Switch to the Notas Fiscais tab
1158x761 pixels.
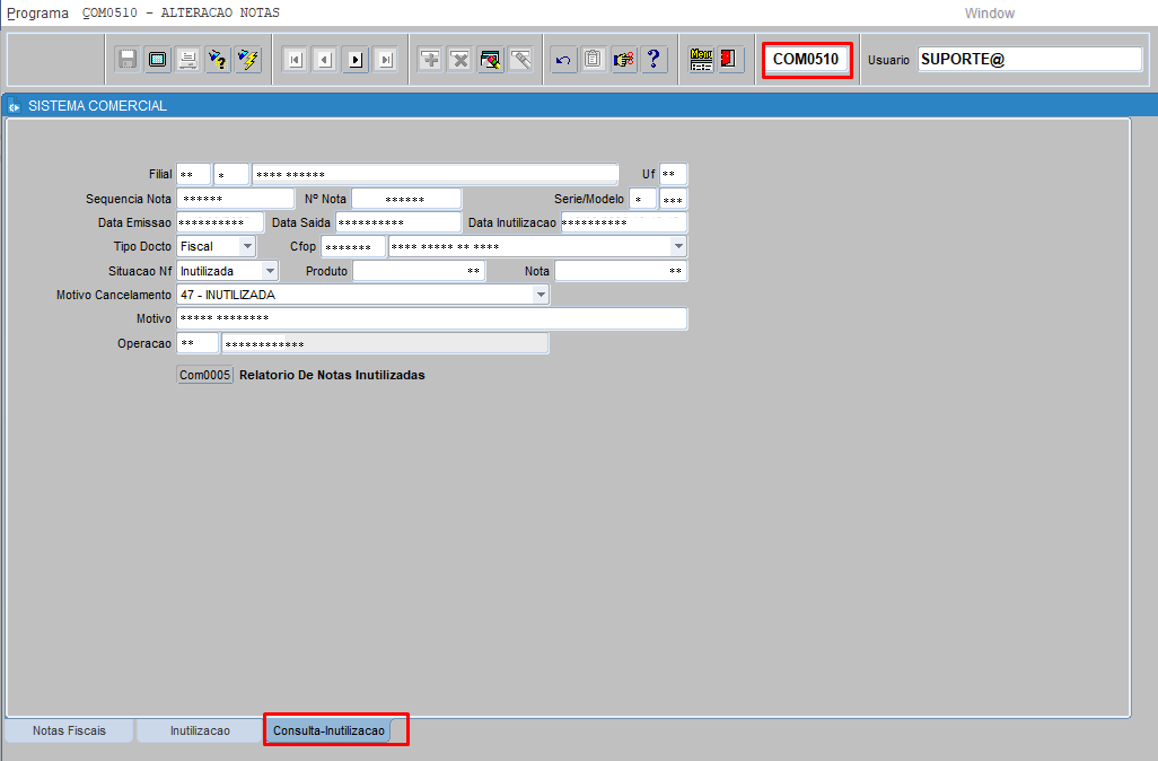pos(69,731)
